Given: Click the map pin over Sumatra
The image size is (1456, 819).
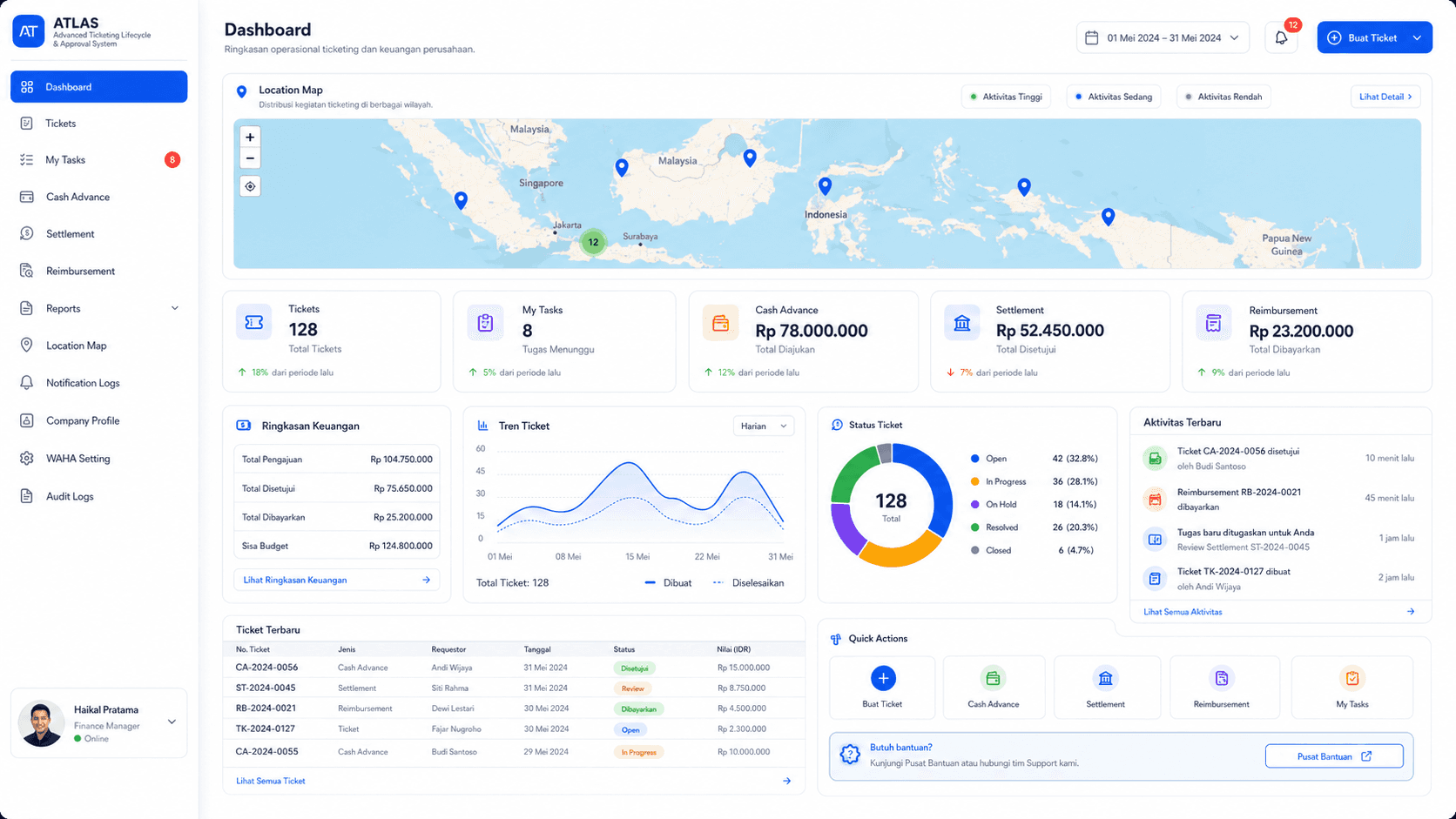Looking at the screenshot, I should click(461, 201).
